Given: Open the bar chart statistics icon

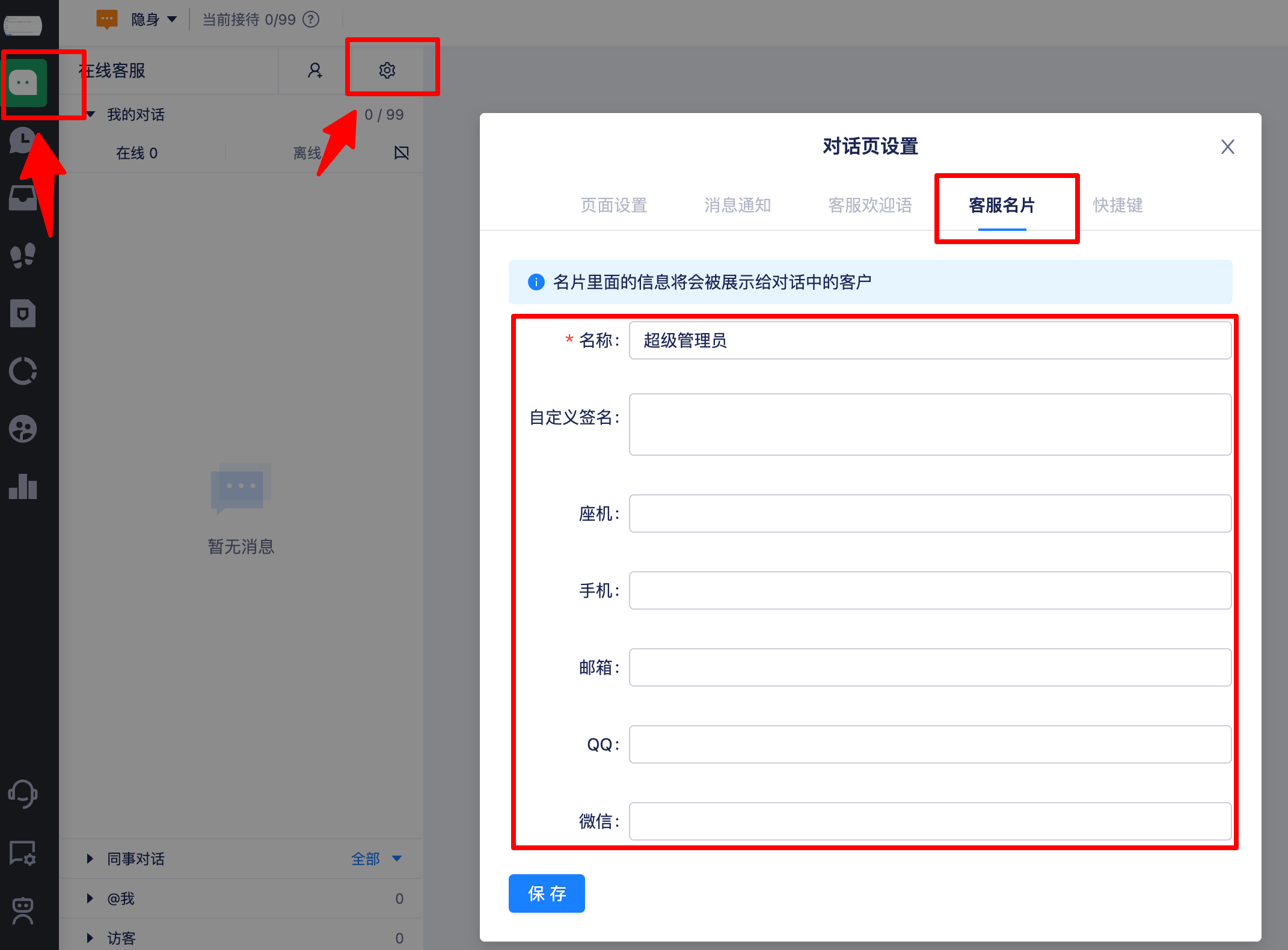Looking at the screenshot, I should tap(23, 486).
